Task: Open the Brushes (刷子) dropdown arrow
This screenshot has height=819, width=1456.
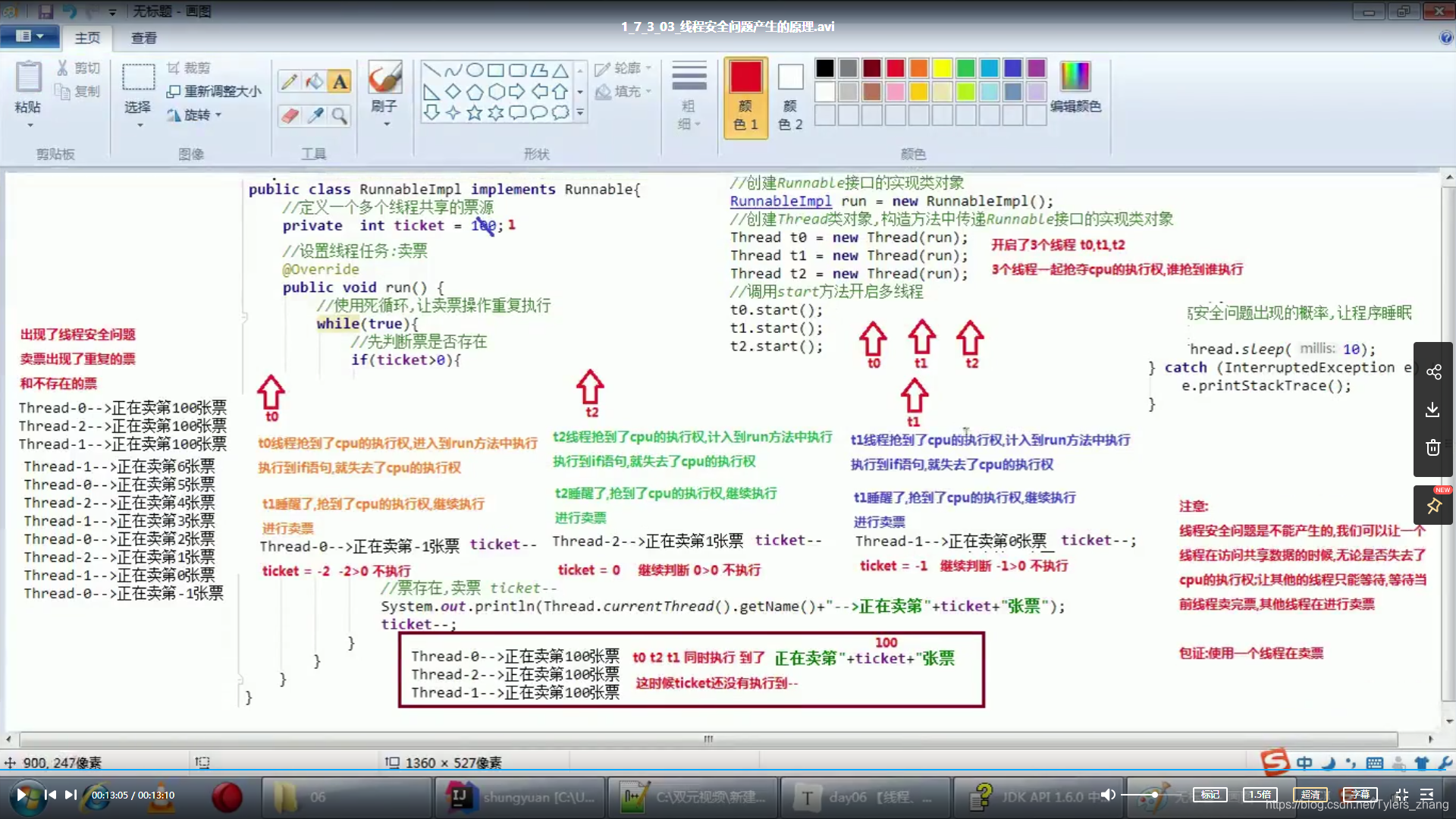Action: click(386, 124)
